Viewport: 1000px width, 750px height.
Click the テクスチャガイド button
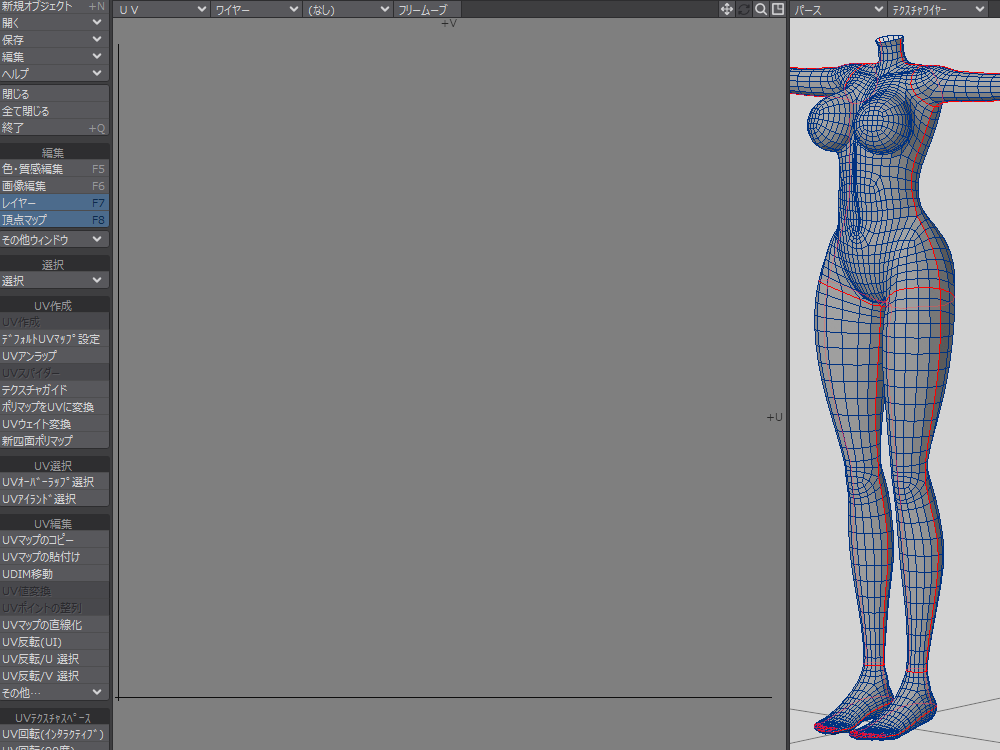[54, 390]
